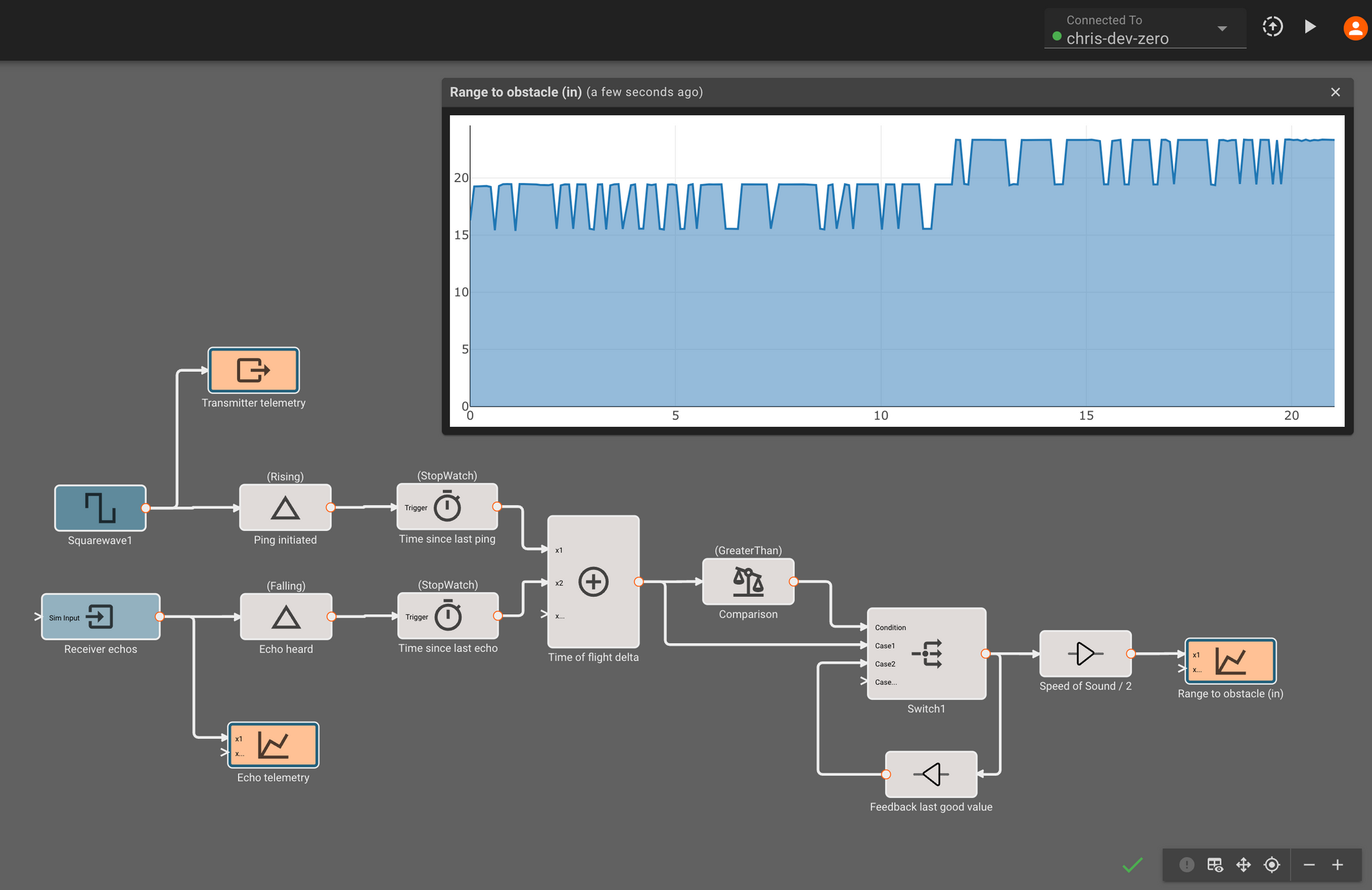
Task: Click the GreaterThan Comparison block
Action: [748, 581]
